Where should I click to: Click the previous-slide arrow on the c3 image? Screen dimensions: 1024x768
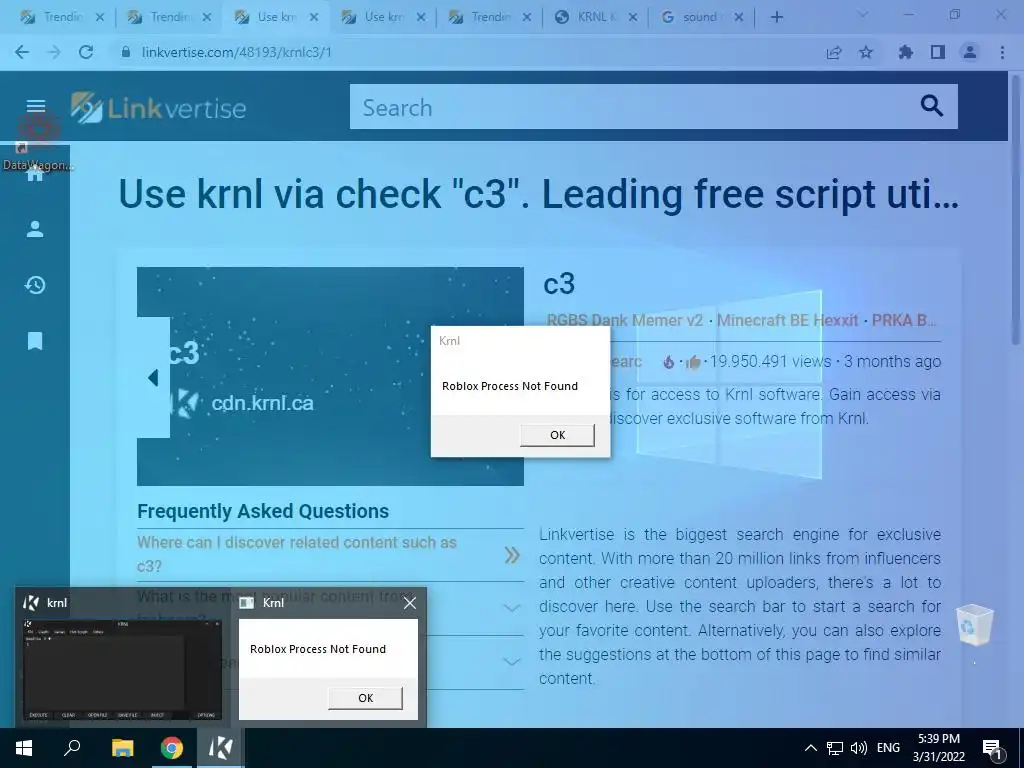[153, 377]
